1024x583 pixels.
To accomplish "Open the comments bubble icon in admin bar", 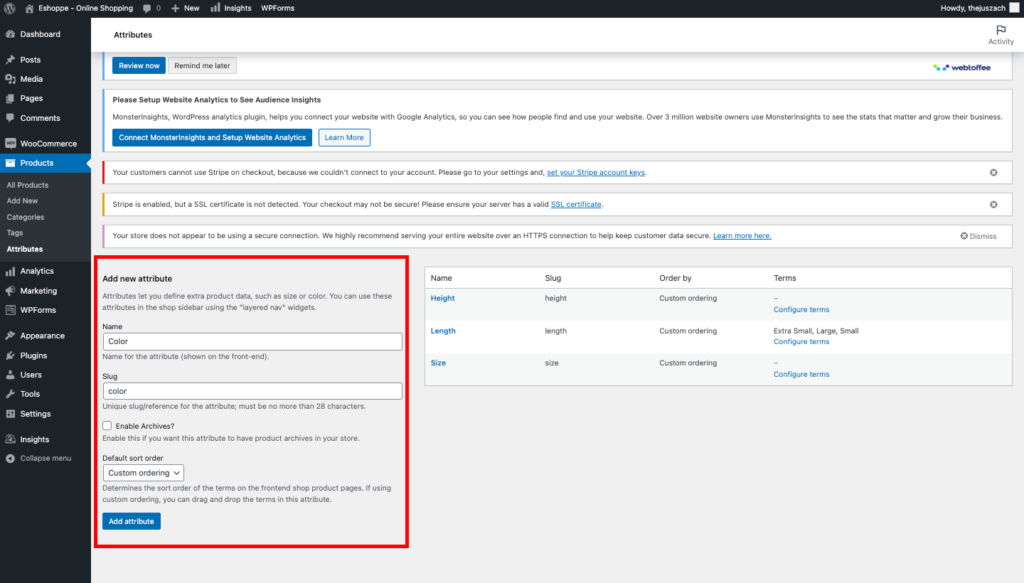I will click(147, 8).
